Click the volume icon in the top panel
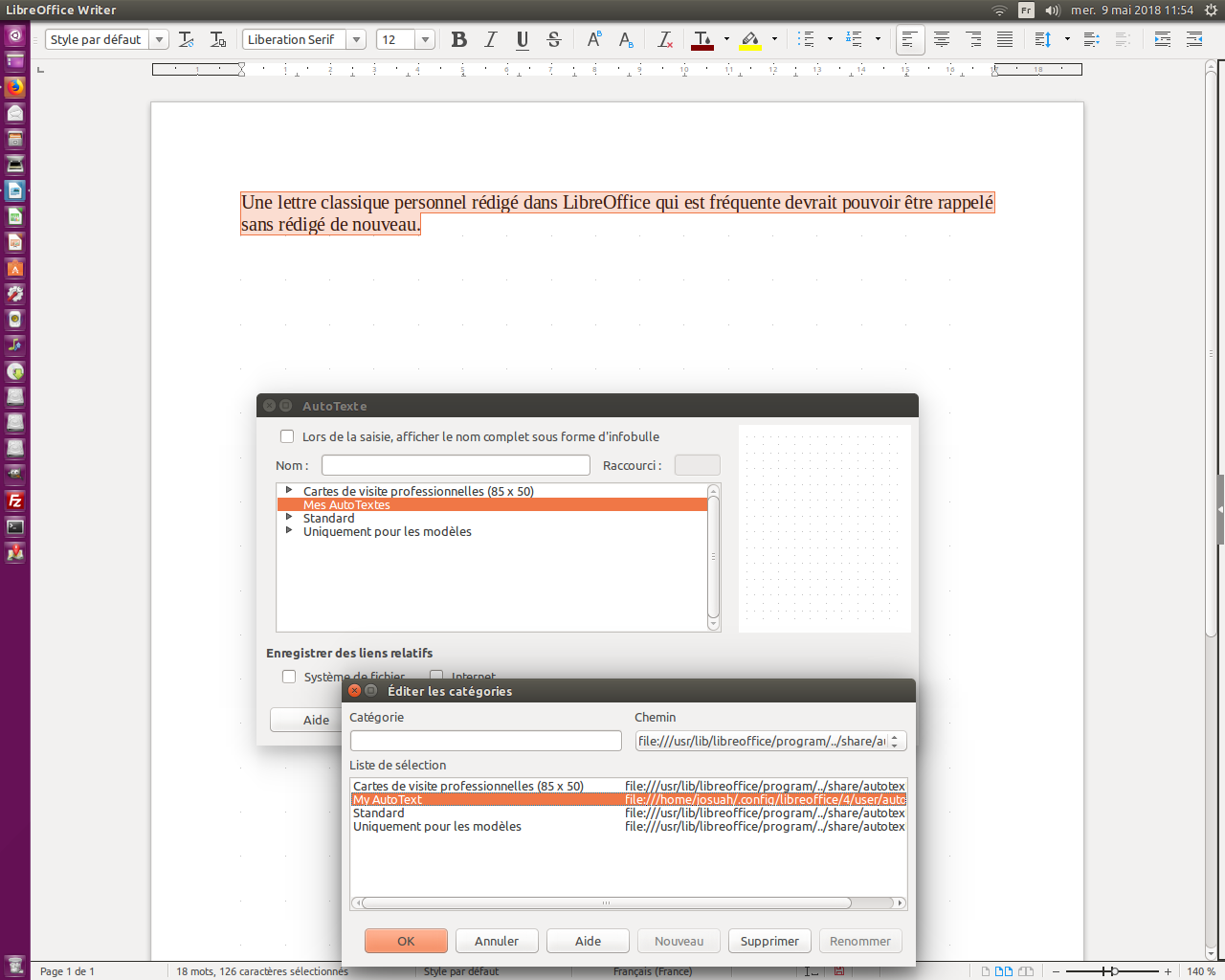Image resolution: width=1225 pixels, height=980 pixels. [1053, 11]
